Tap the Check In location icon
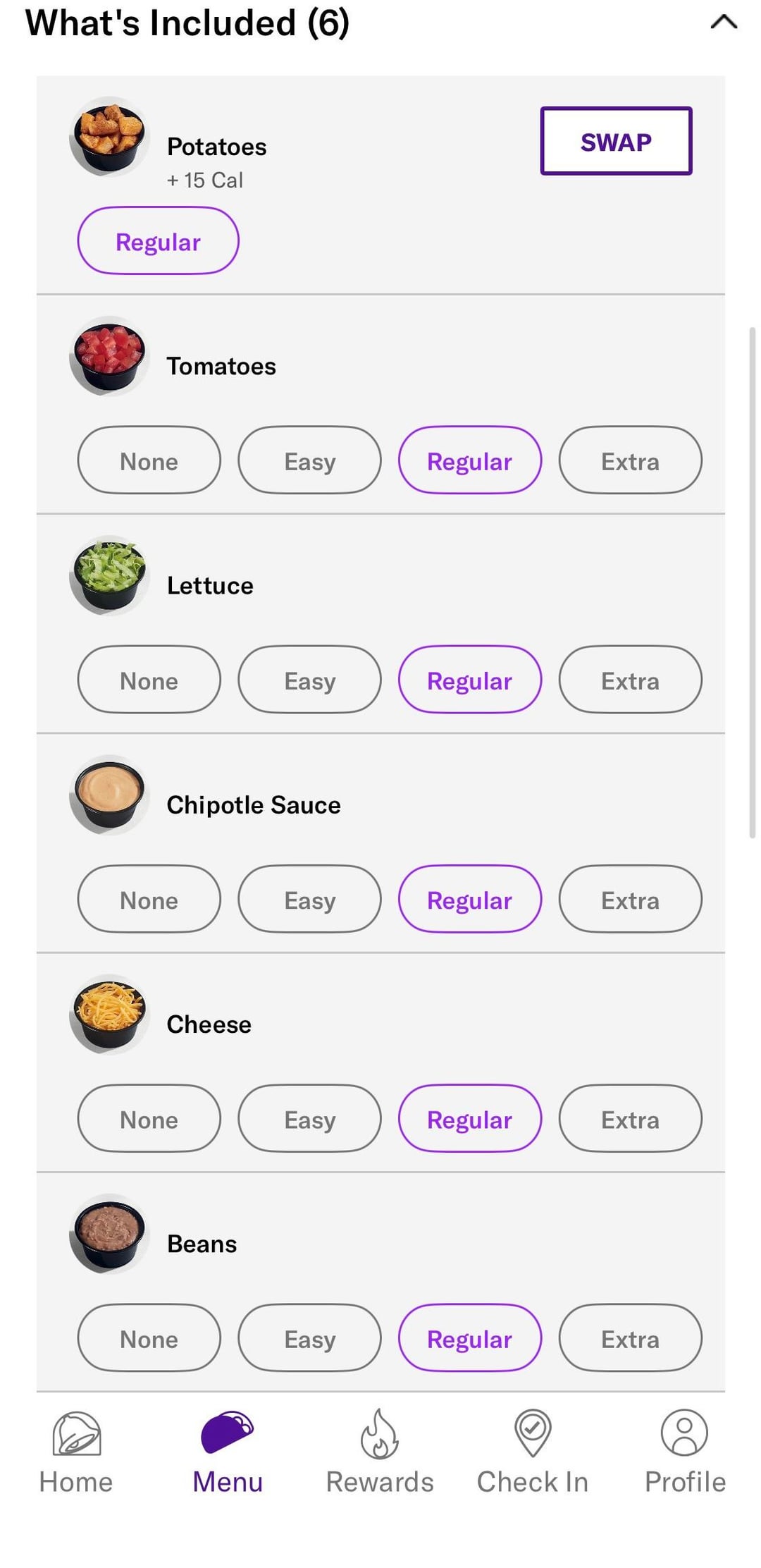 pos(533,1433)
